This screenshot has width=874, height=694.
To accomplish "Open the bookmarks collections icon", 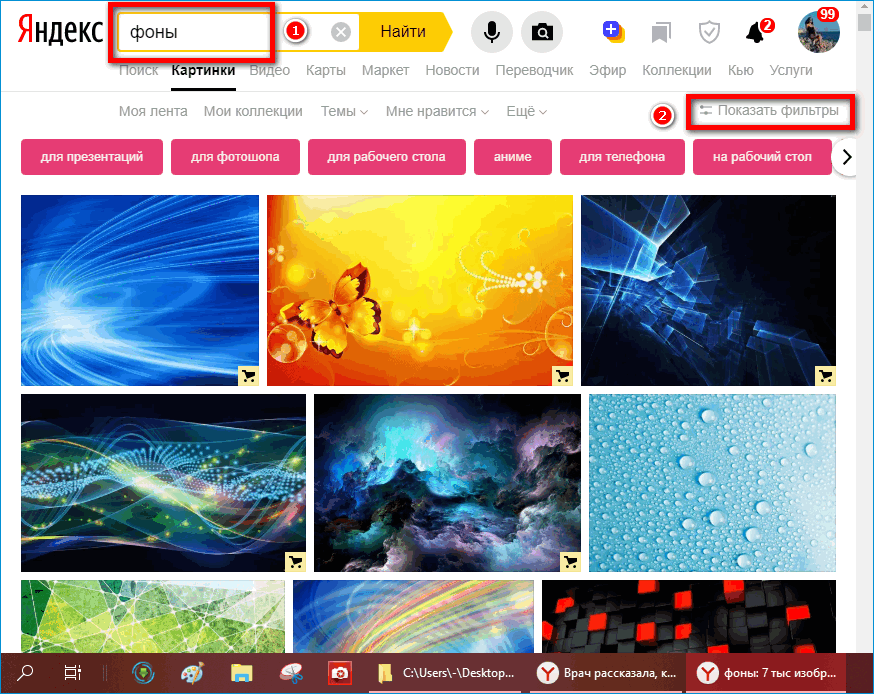I will [x=661, y=33].
